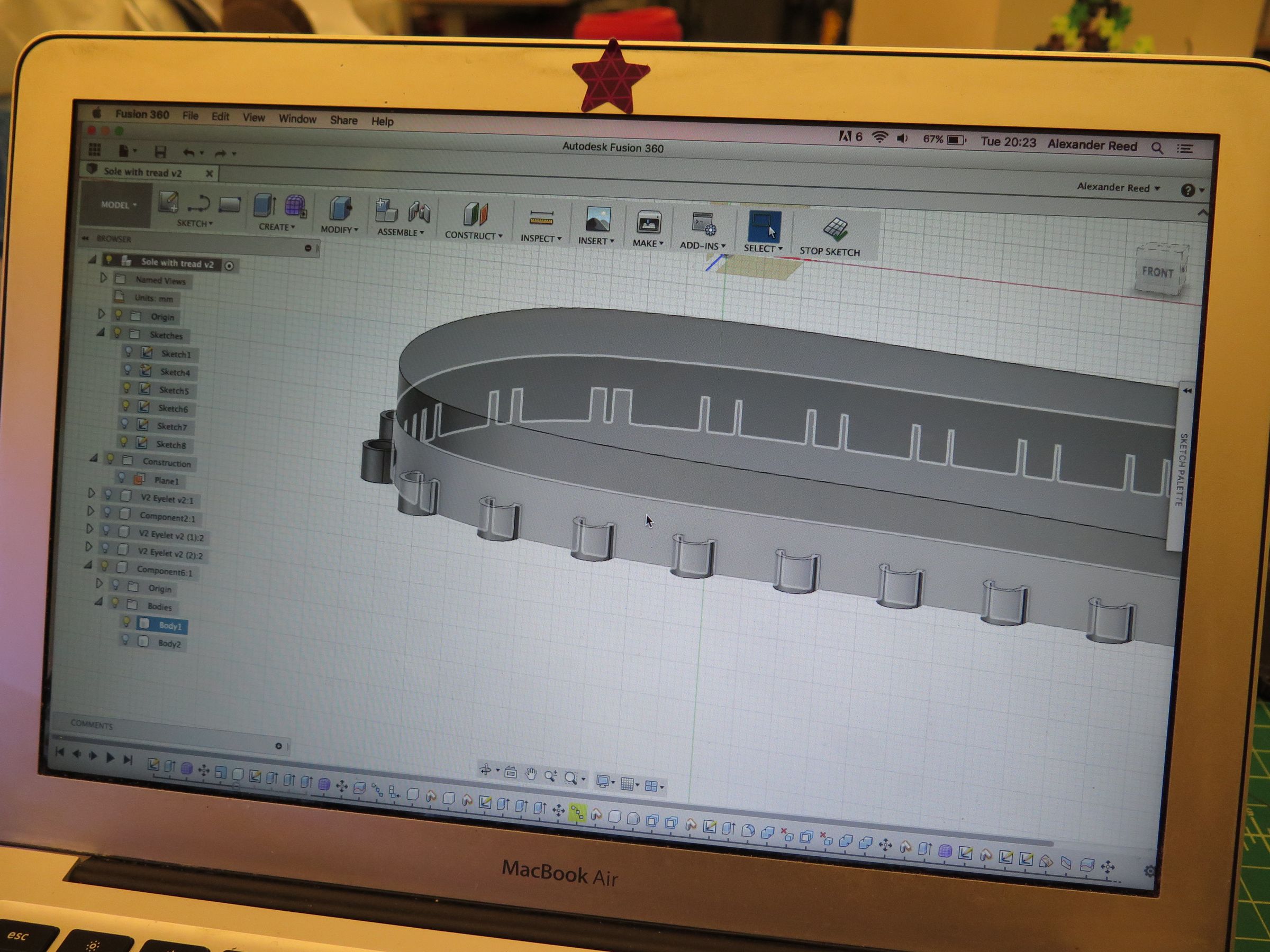Click the Save icon in quick access toolbar
Screen dimensions: 1270x952
[x=160, y=151]
